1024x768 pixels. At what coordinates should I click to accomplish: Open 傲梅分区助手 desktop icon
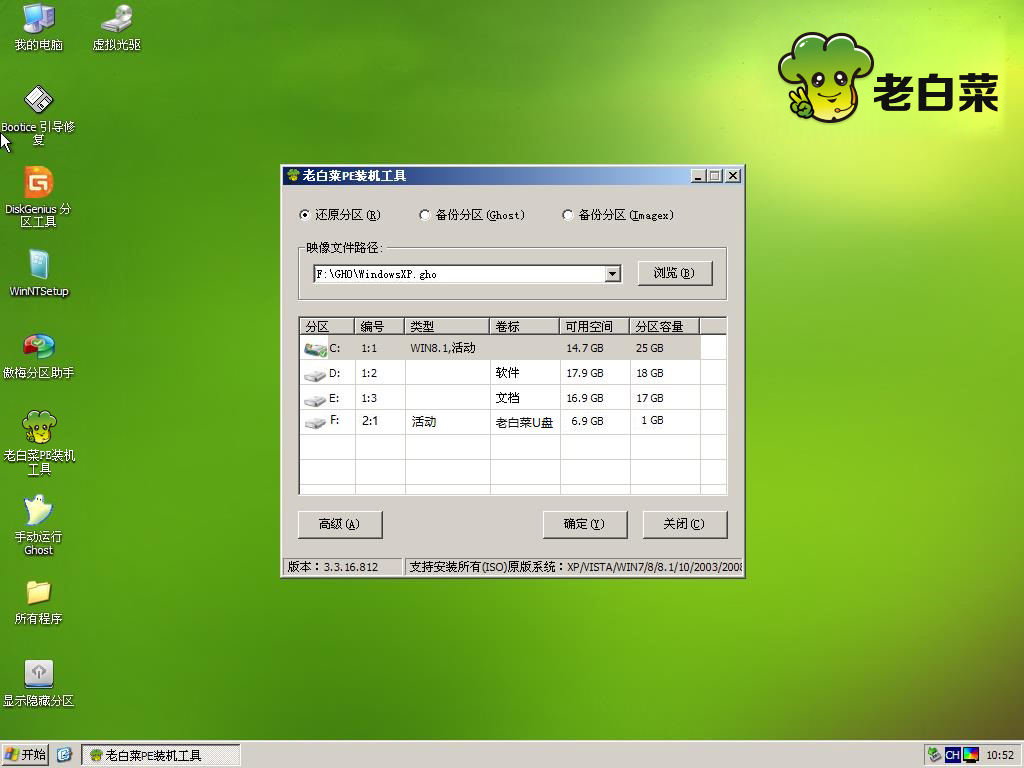pos(39,355)
